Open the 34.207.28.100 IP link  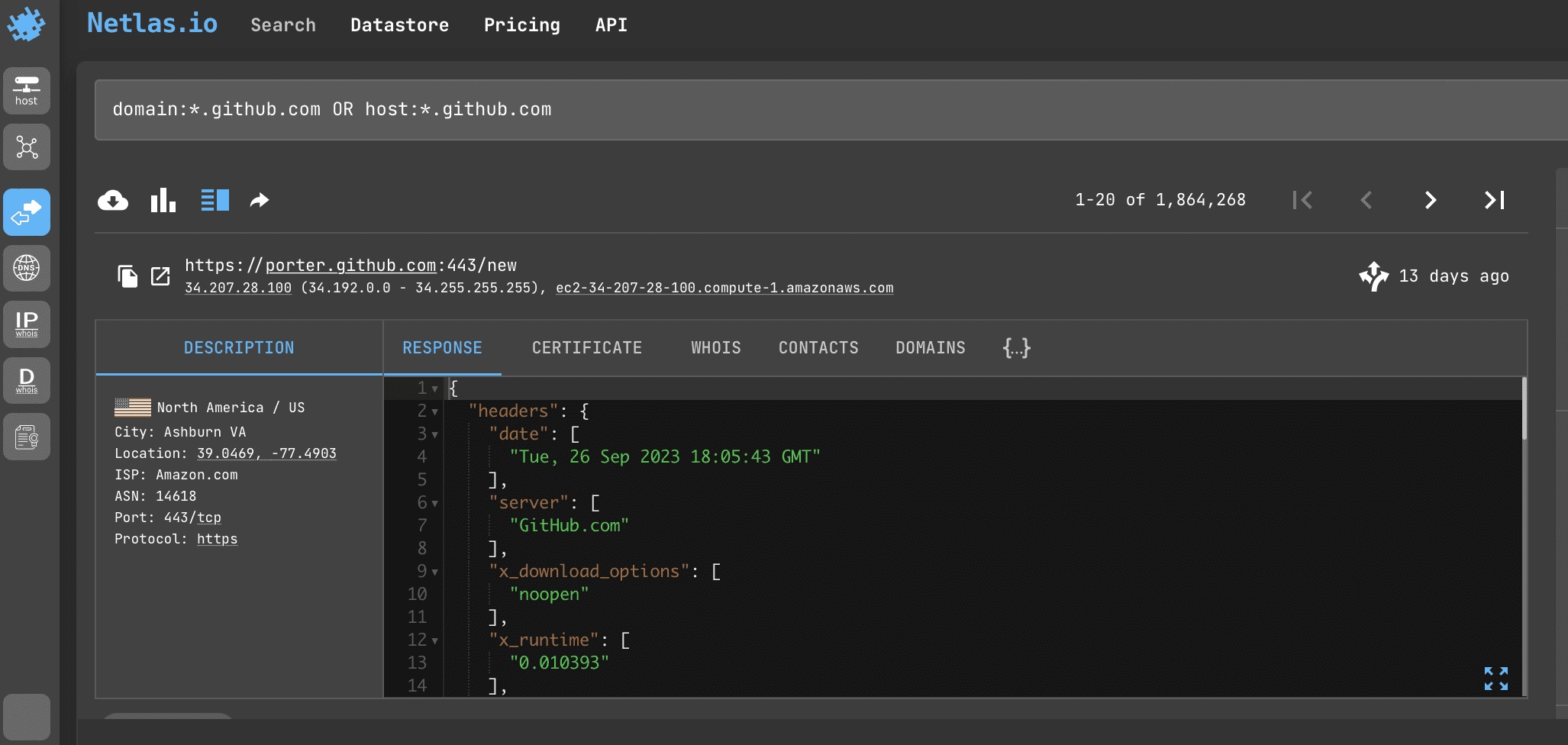(238, 288)
